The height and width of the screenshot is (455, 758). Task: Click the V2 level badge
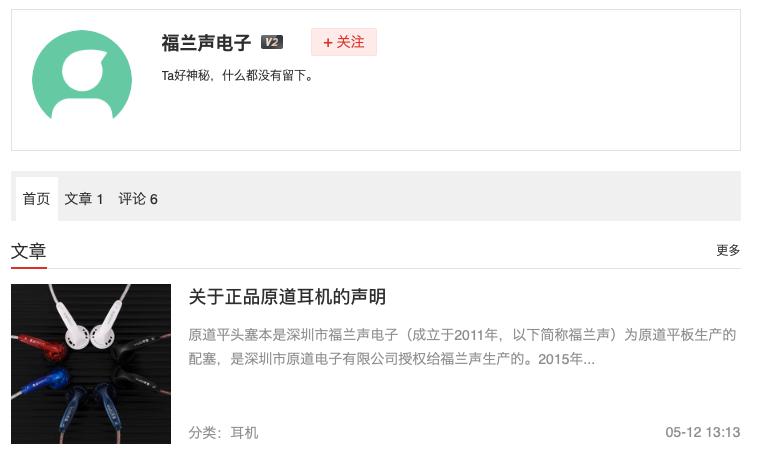272,42
